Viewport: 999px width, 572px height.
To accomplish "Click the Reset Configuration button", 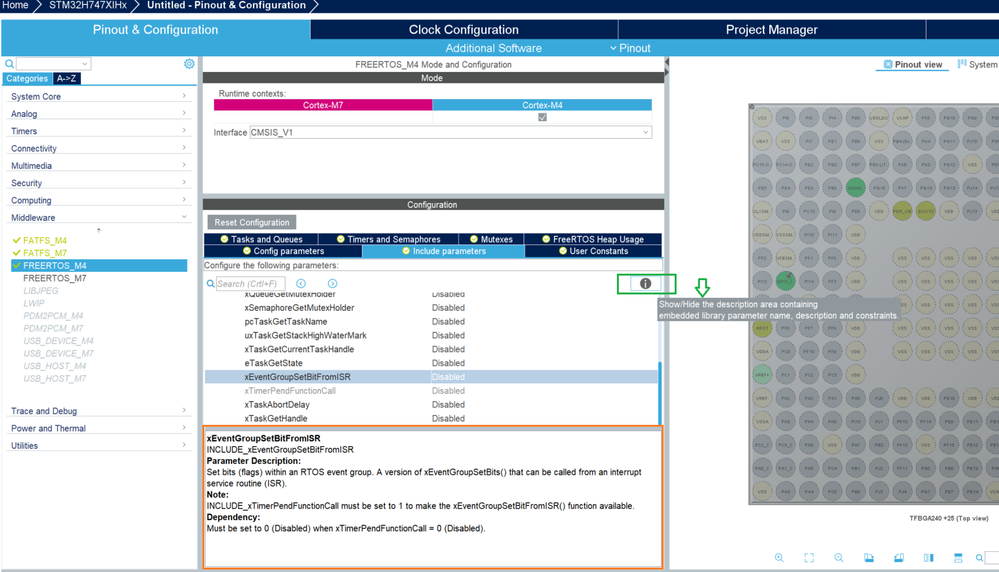I will coord(252,222).
